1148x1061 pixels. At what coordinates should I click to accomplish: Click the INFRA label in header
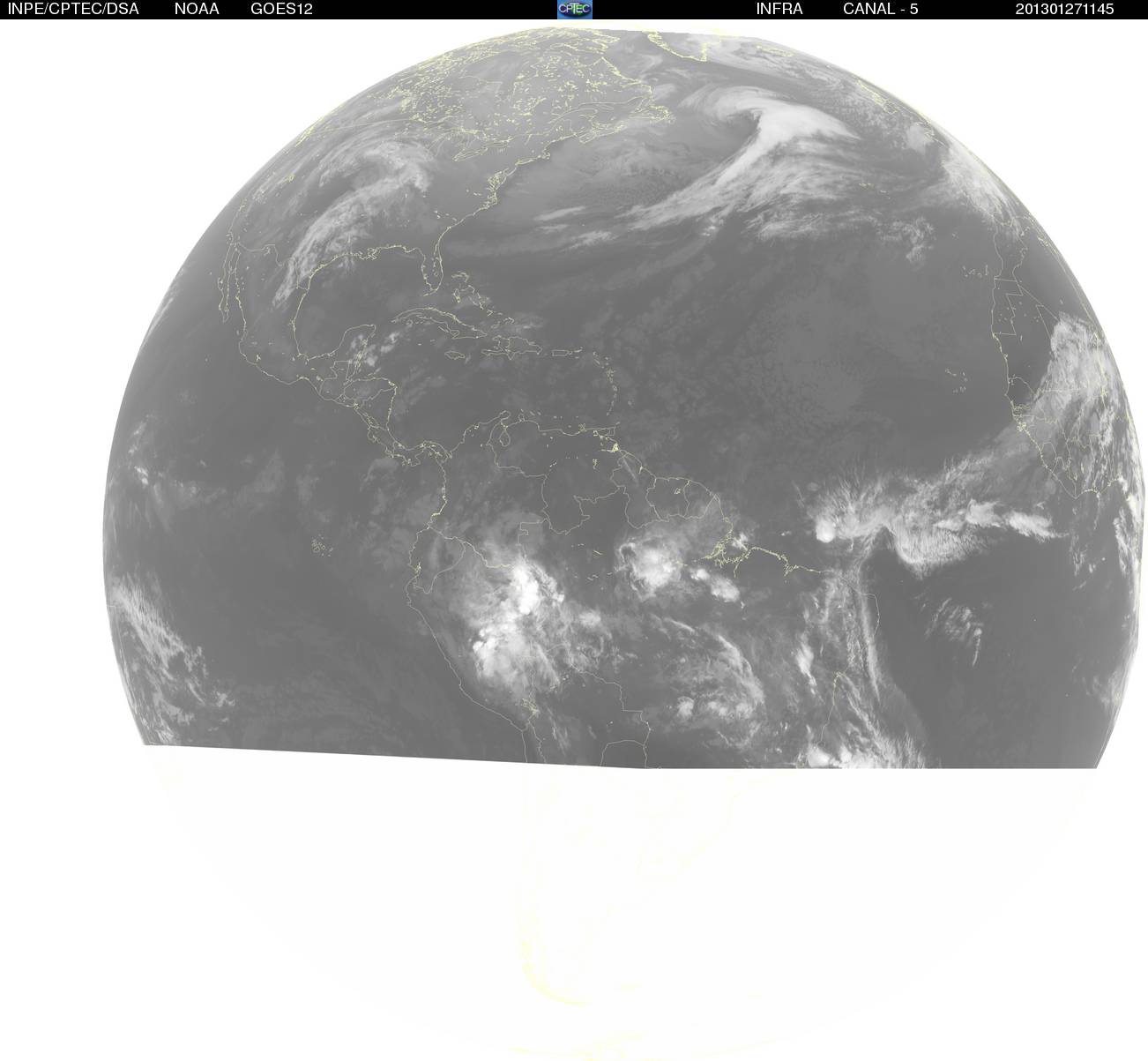pyautogui.click(x=779, y=9)
